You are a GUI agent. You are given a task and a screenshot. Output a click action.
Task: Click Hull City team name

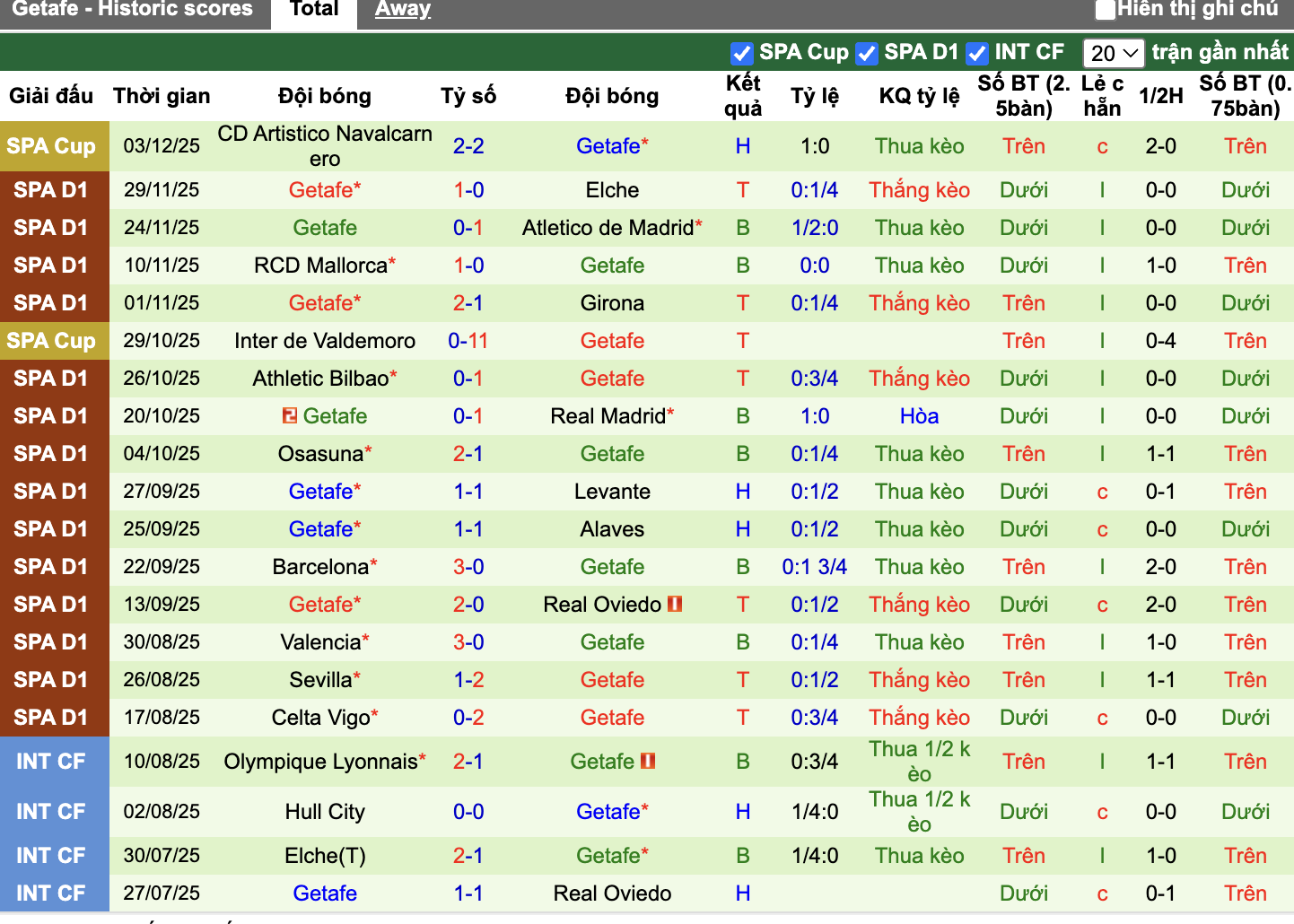(325, 812)
